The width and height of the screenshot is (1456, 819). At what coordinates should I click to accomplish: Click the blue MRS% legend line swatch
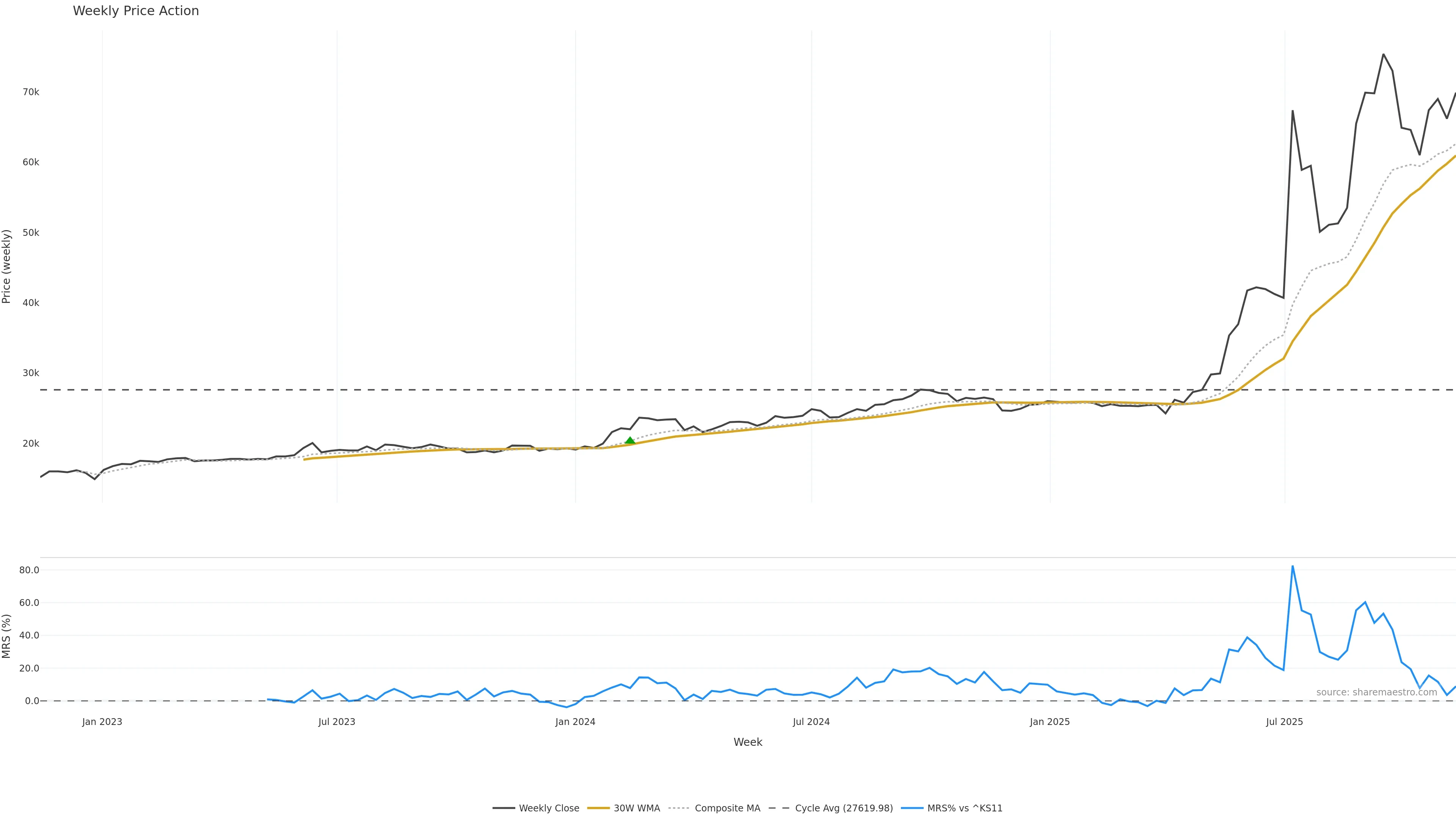click(x=912, y=808)
